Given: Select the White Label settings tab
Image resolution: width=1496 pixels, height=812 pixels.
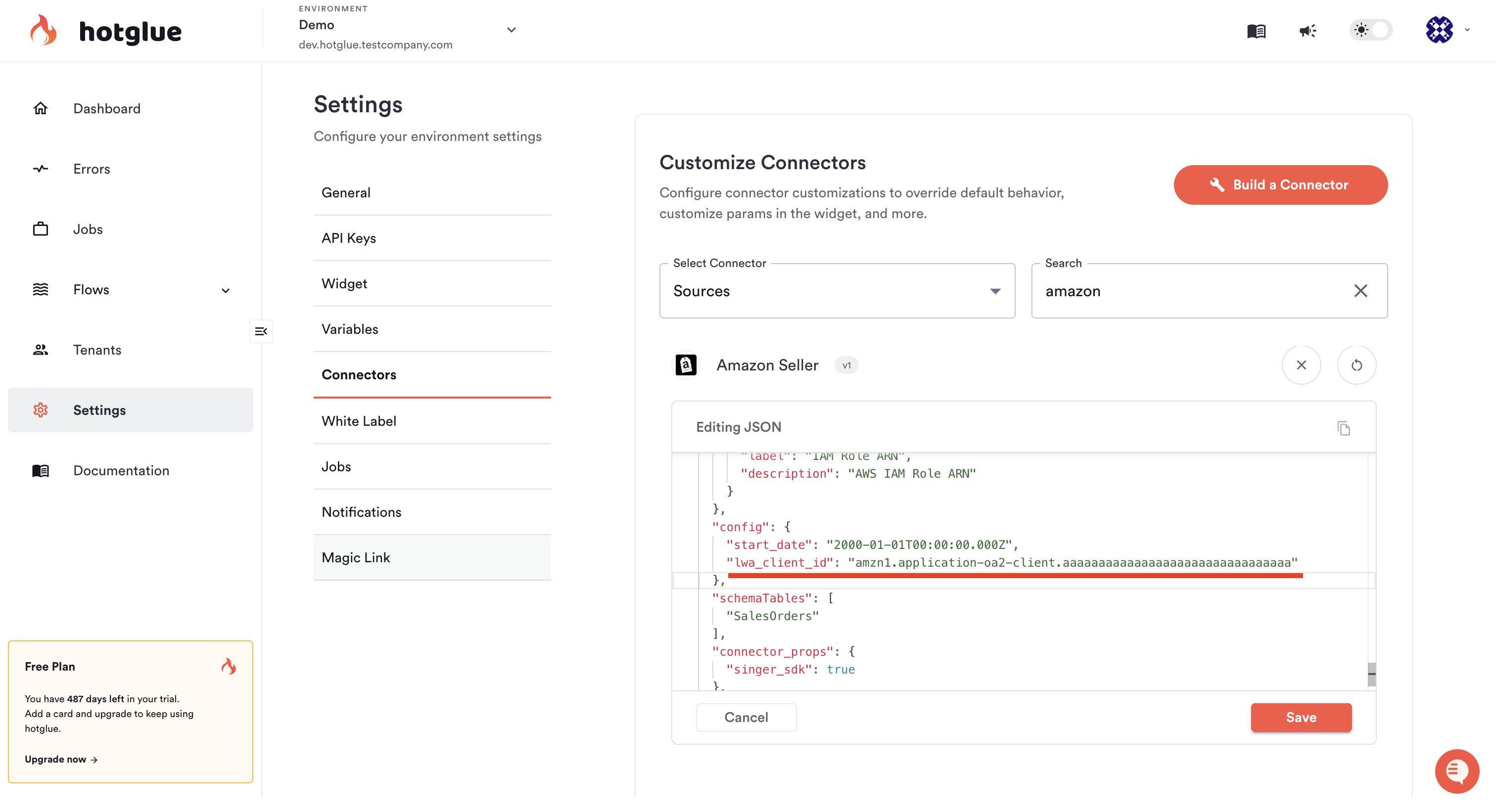Looking at the screenshot, I should [359, 421].
